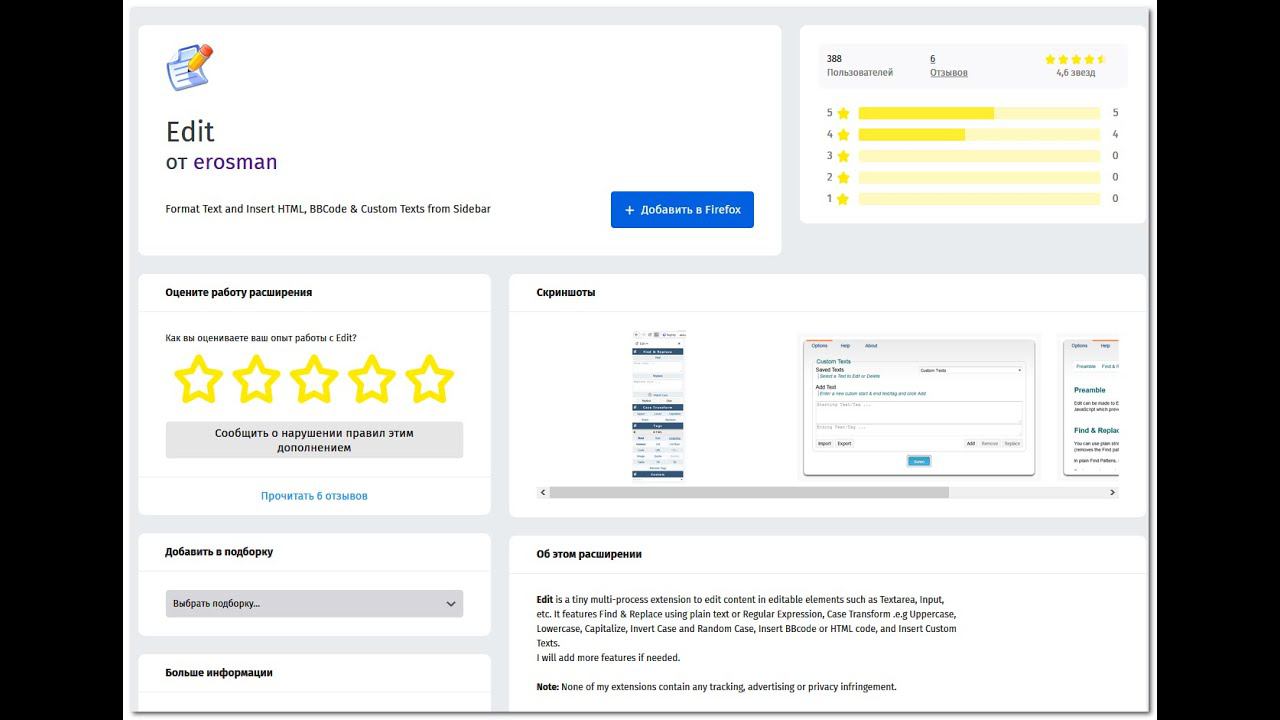Rate the extension three stars
1280x720 pixels.
click(x=314, y=379)
